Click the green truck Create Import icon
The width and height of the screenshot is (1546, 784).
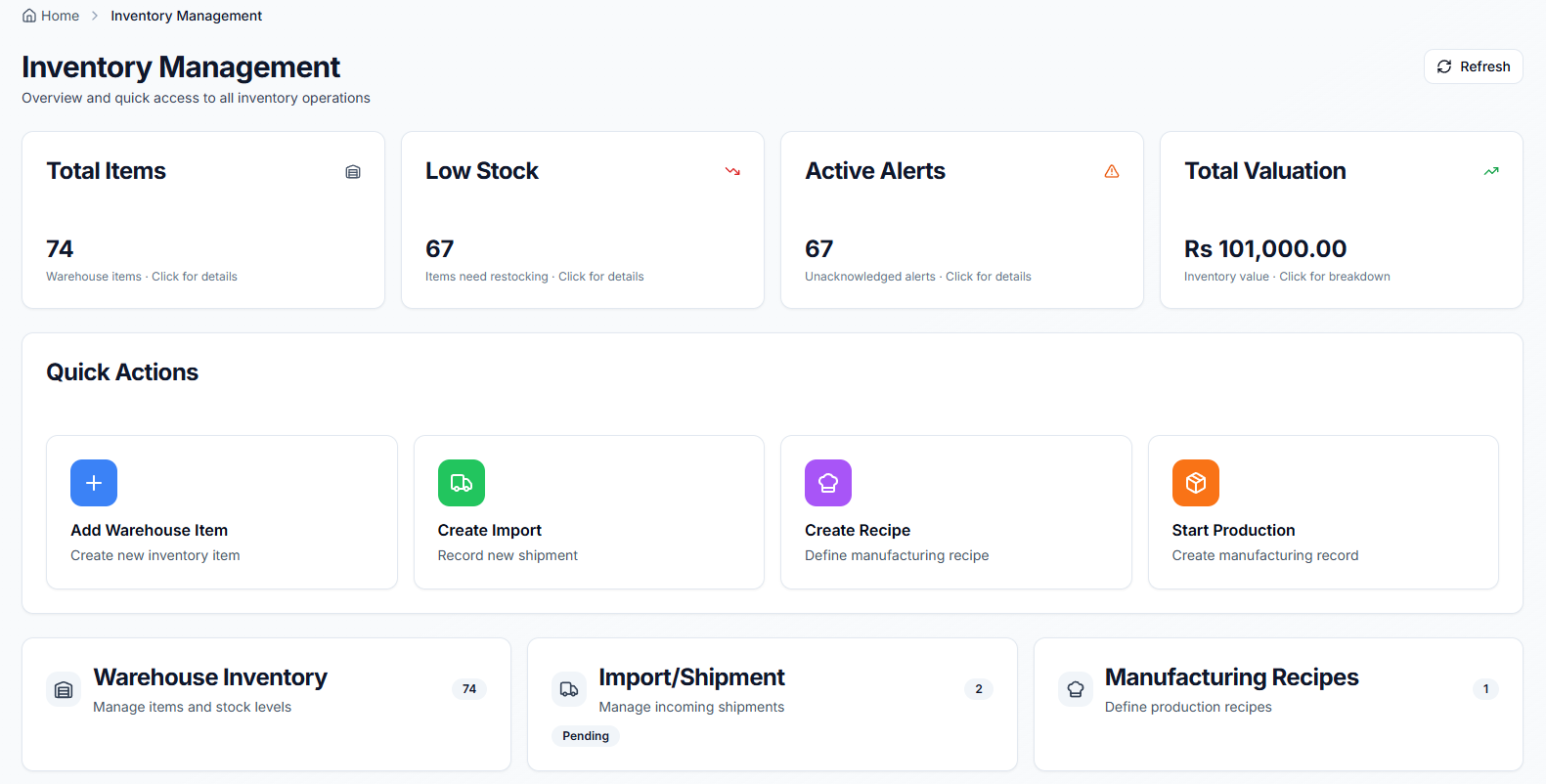pyautogui.click(x=462, y=483)
